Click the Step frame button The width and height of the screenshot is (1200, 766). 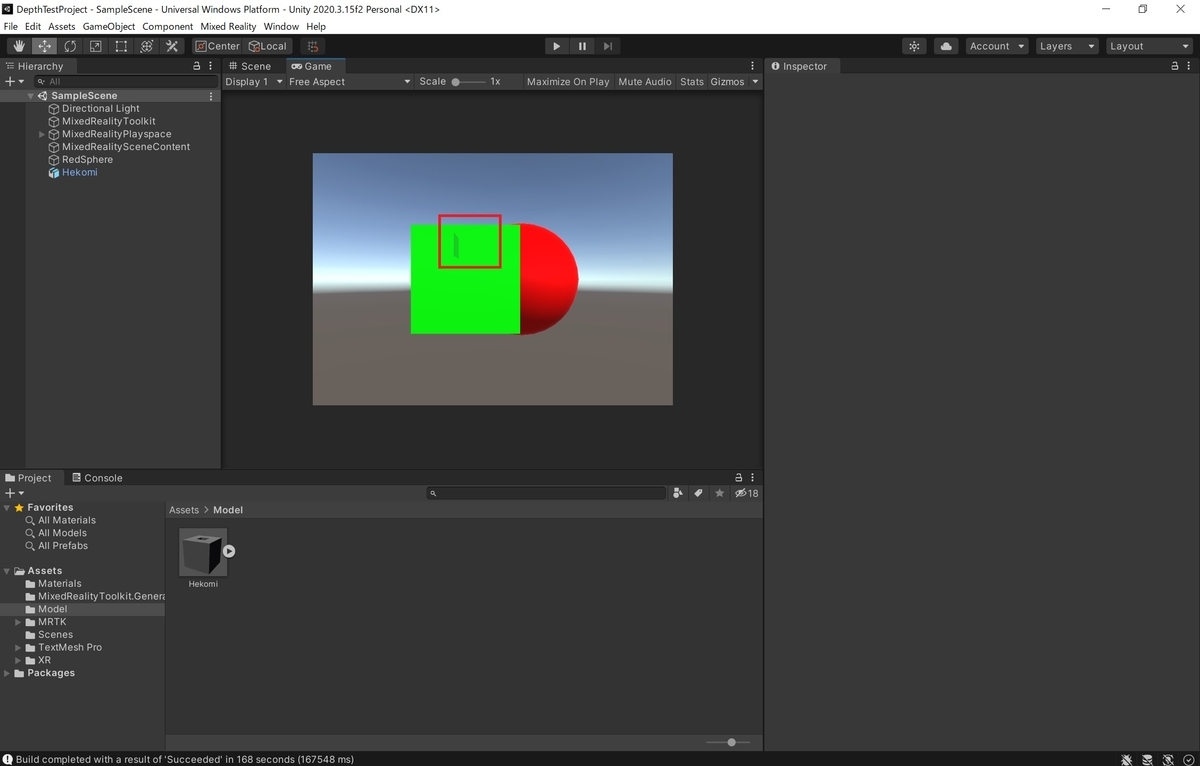point(608,46)
